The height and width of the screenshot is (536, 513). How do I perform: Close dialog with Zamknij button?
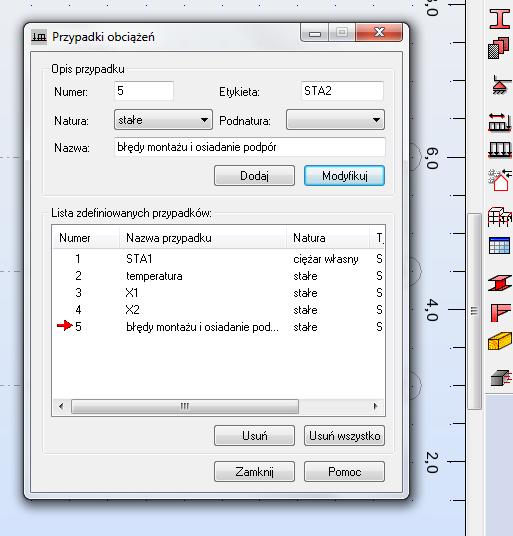click(x=254, y=472)
